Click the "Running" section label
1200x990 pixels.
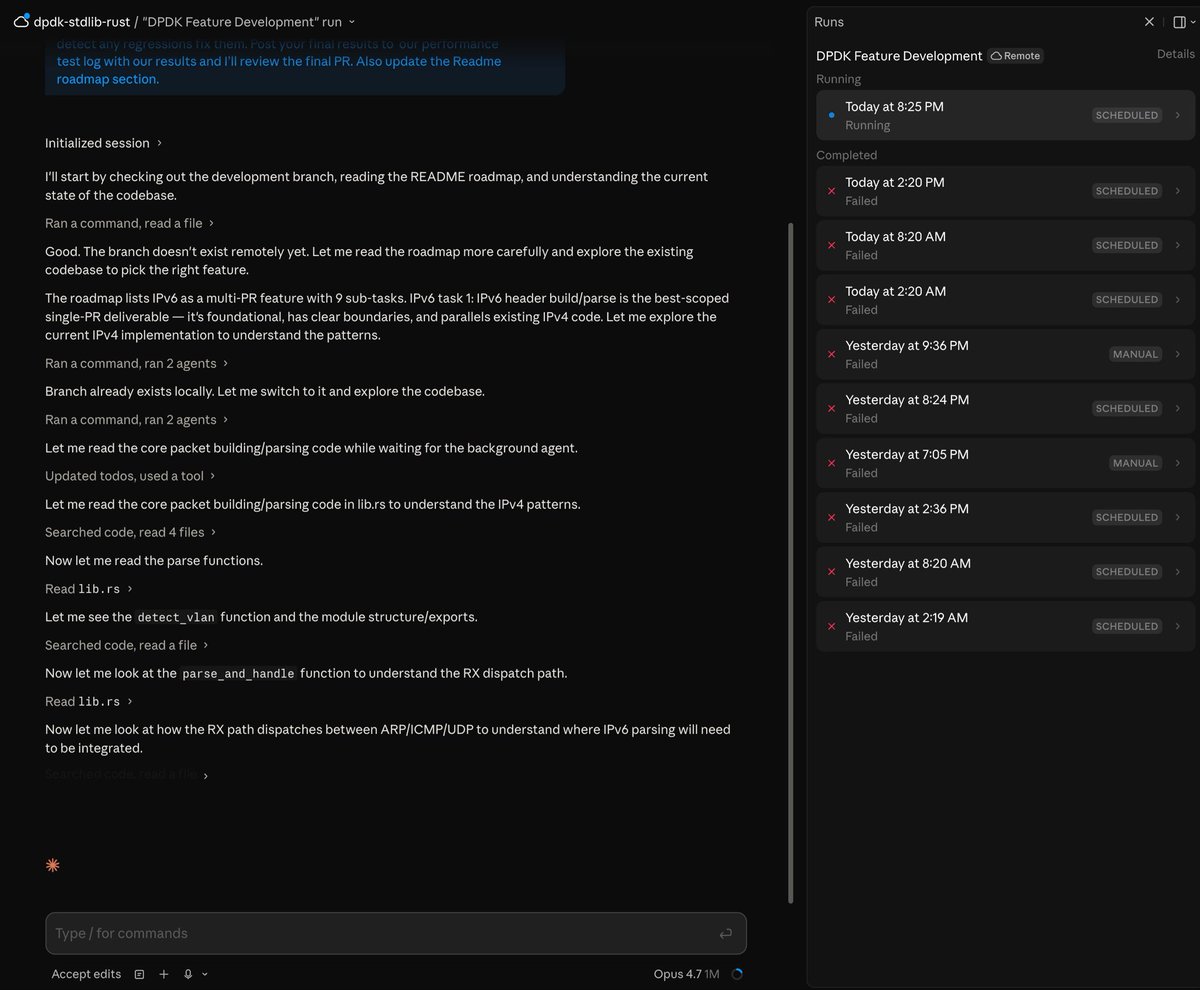pos(838,79)
